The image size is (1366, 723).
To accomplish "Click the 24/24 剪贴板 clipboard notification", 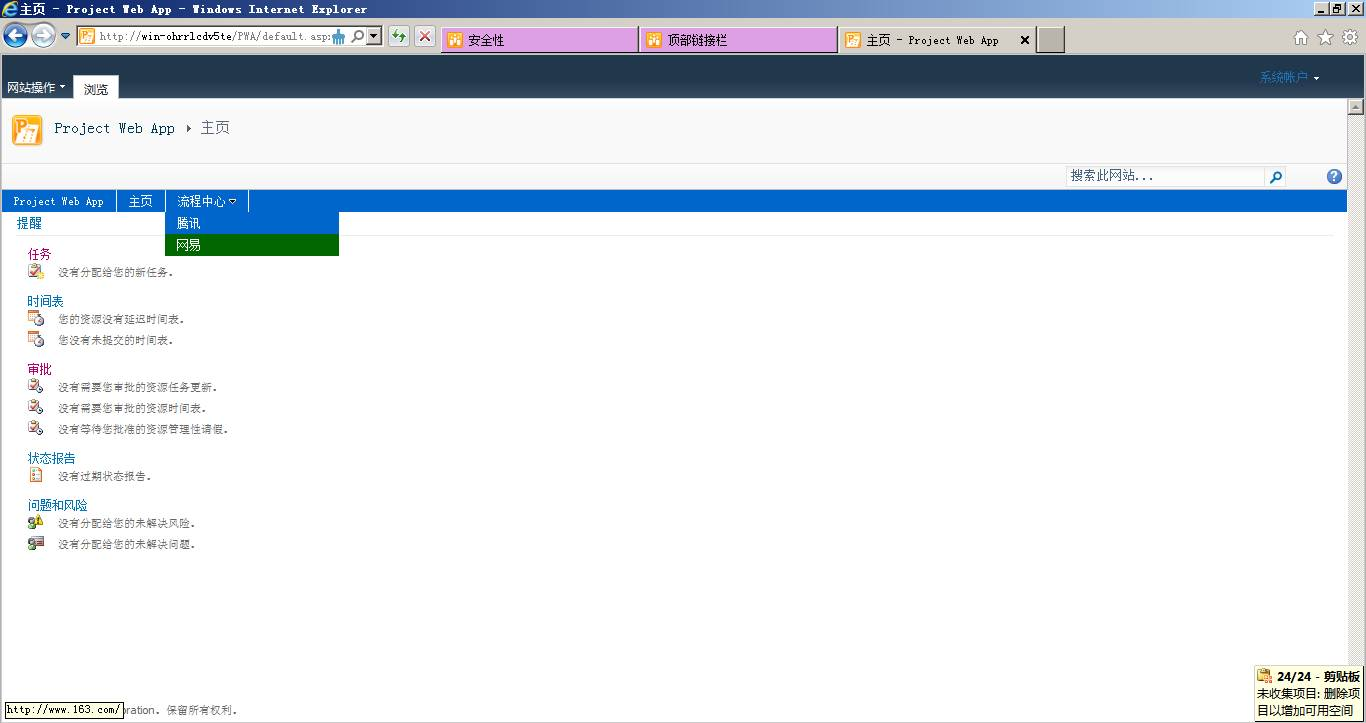I will point(1309,693).
